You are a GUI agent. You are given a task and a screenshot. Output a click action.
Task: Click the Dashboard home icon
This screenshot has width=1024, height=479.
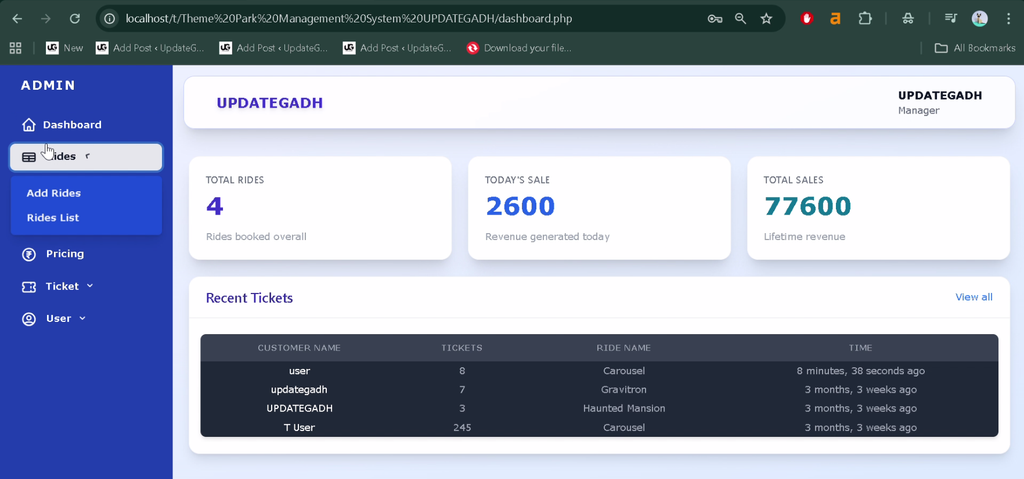[x=29, y=125]
